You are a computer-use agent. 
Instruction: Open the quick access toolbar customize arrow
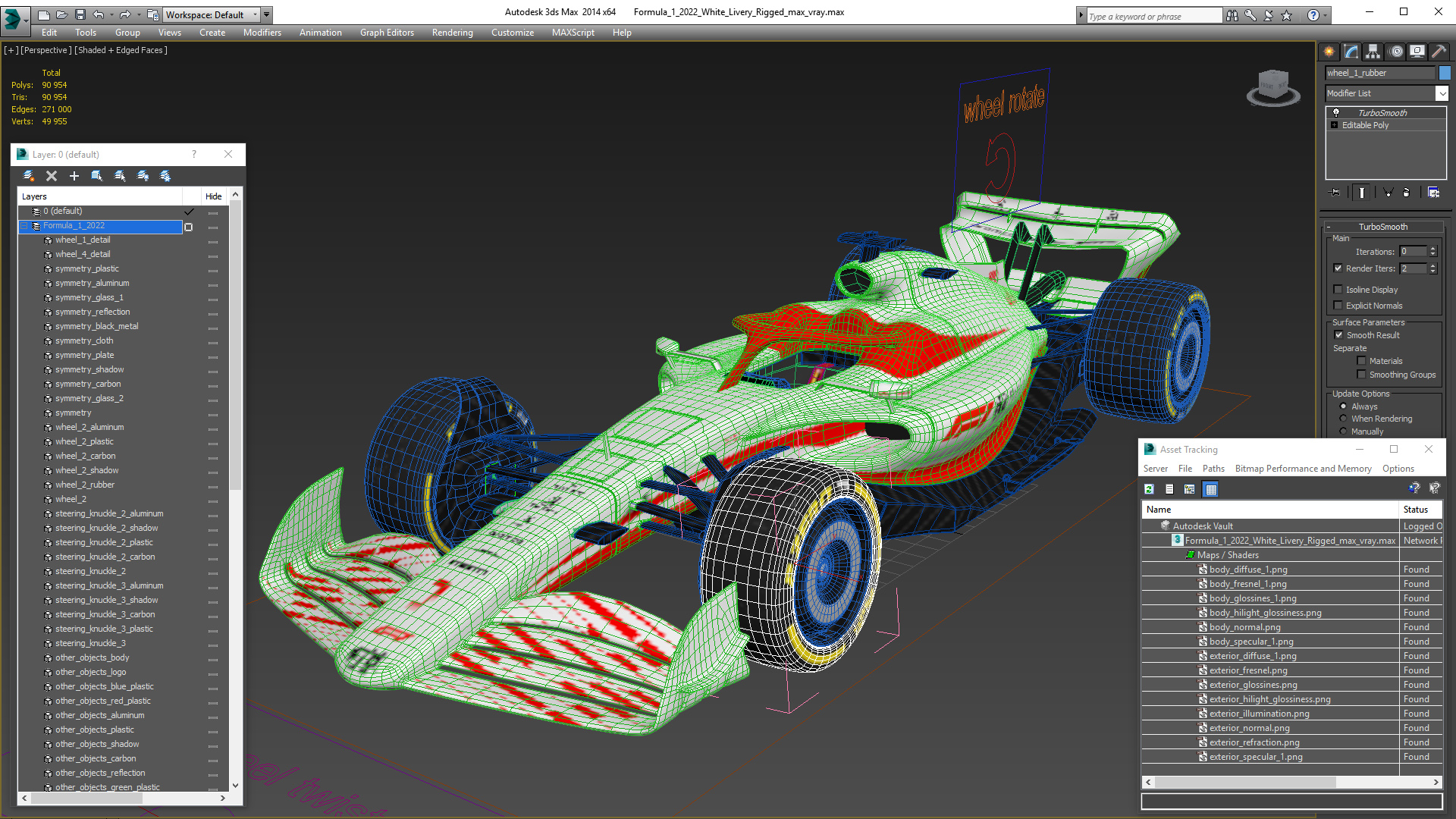click(x=267, y=14)
